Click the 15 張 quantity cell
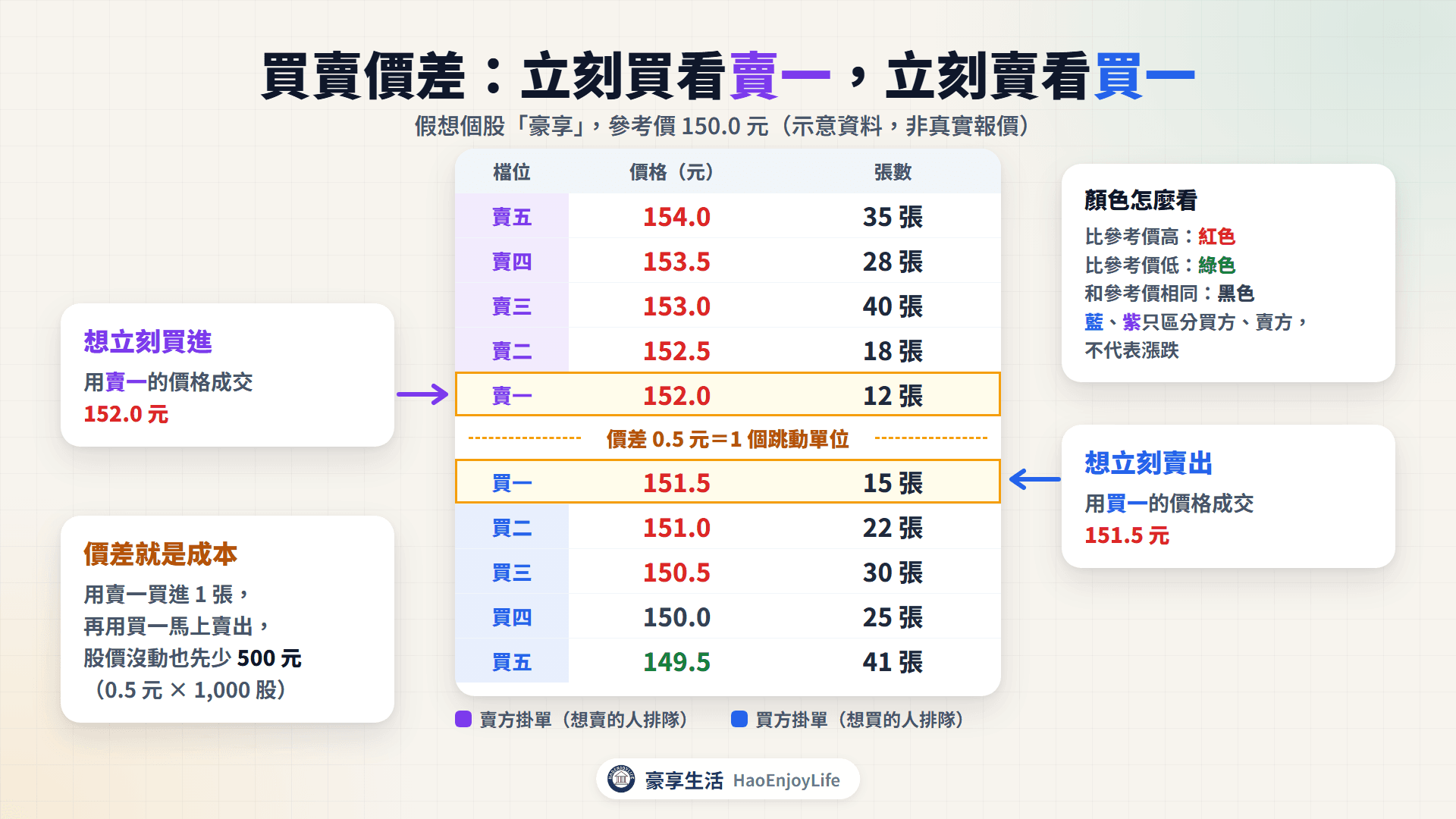The height and width of the screenshot is (819, 1456). click(x=893, y=482)
